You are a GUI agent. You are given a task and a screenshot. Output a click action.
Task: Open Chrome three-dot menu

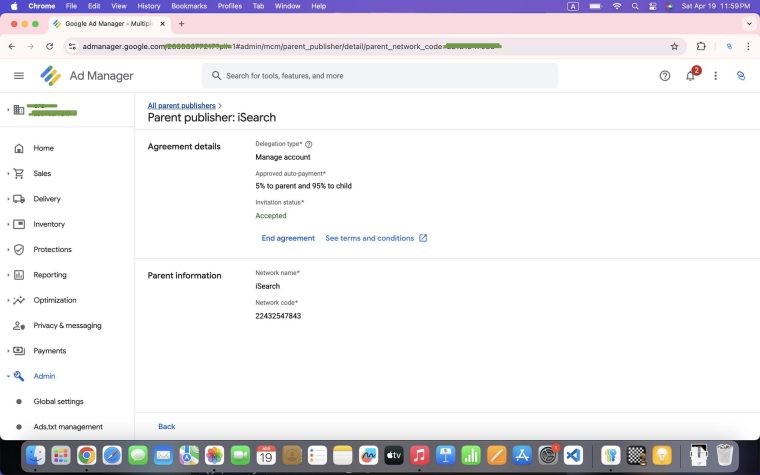tap(748, 47)
